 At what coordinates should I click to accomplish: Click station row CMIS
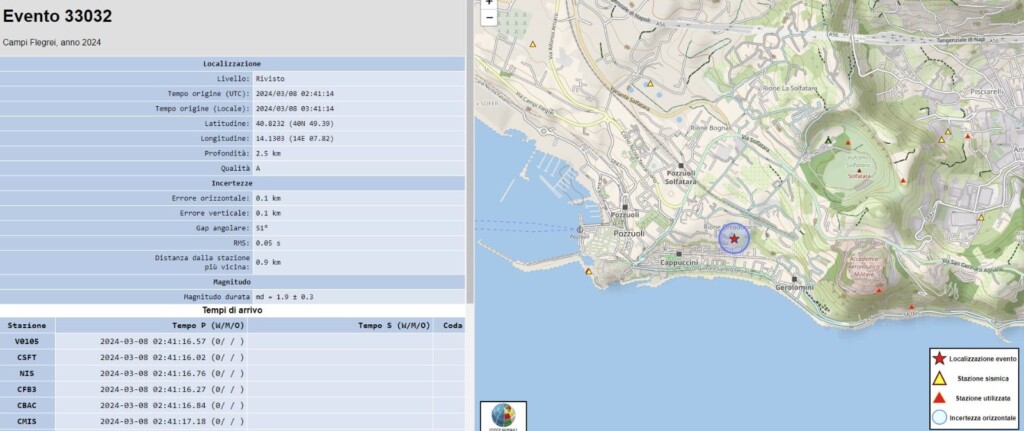pos(232,421)
